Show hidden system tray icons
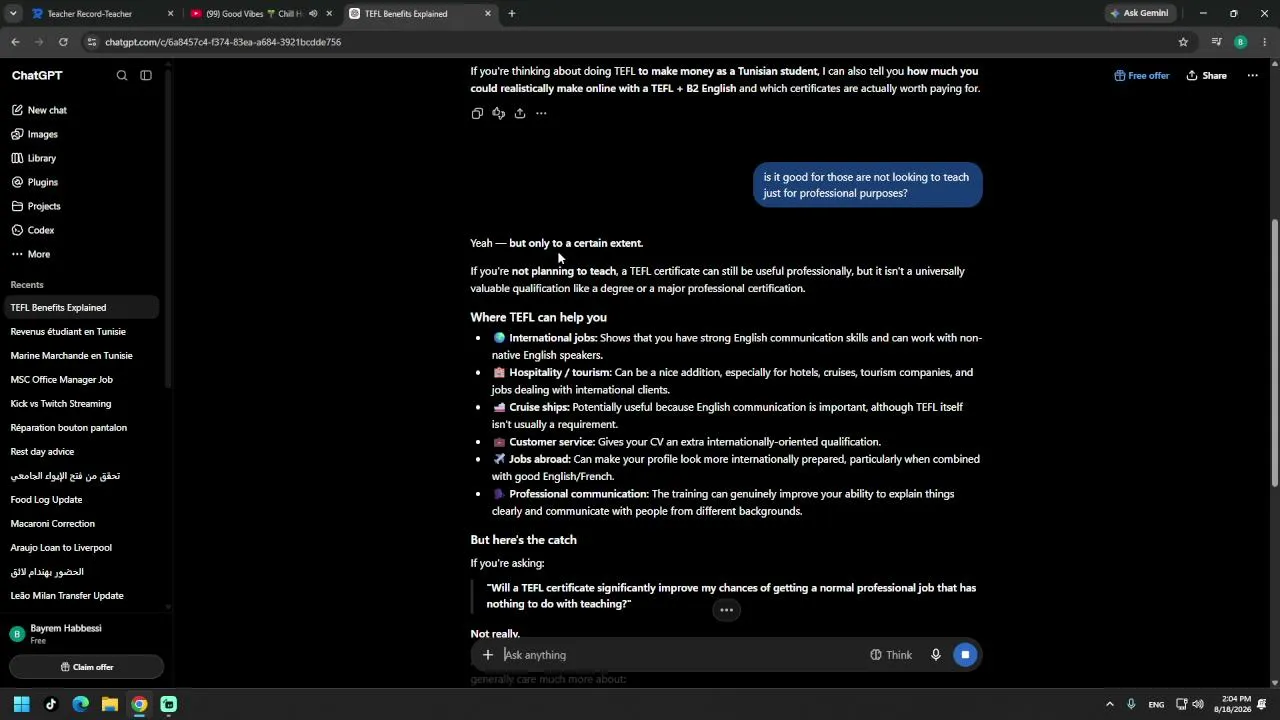This screenshot has height=720, width=1280. coord(1109,704)
